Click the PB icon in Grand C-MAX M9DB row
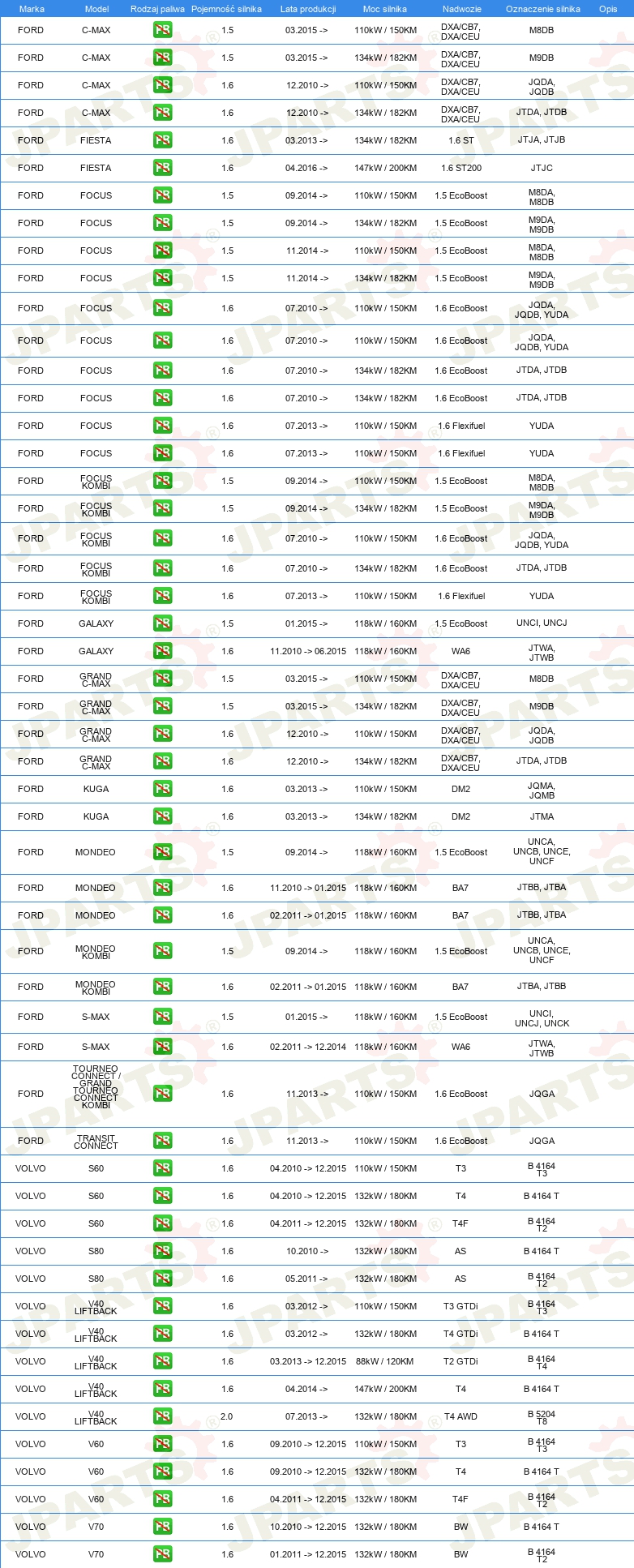Image resolution: width=634 pixels, height=1568 pixels. coord(162,706)
